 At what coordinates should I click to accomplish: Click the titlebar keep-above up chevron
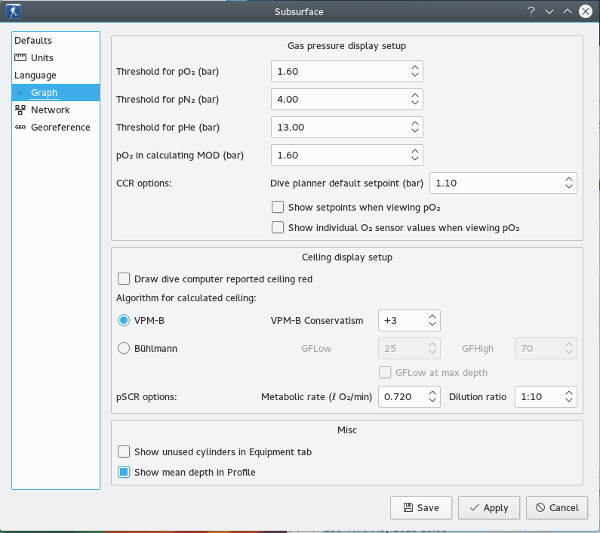[567, 11]
